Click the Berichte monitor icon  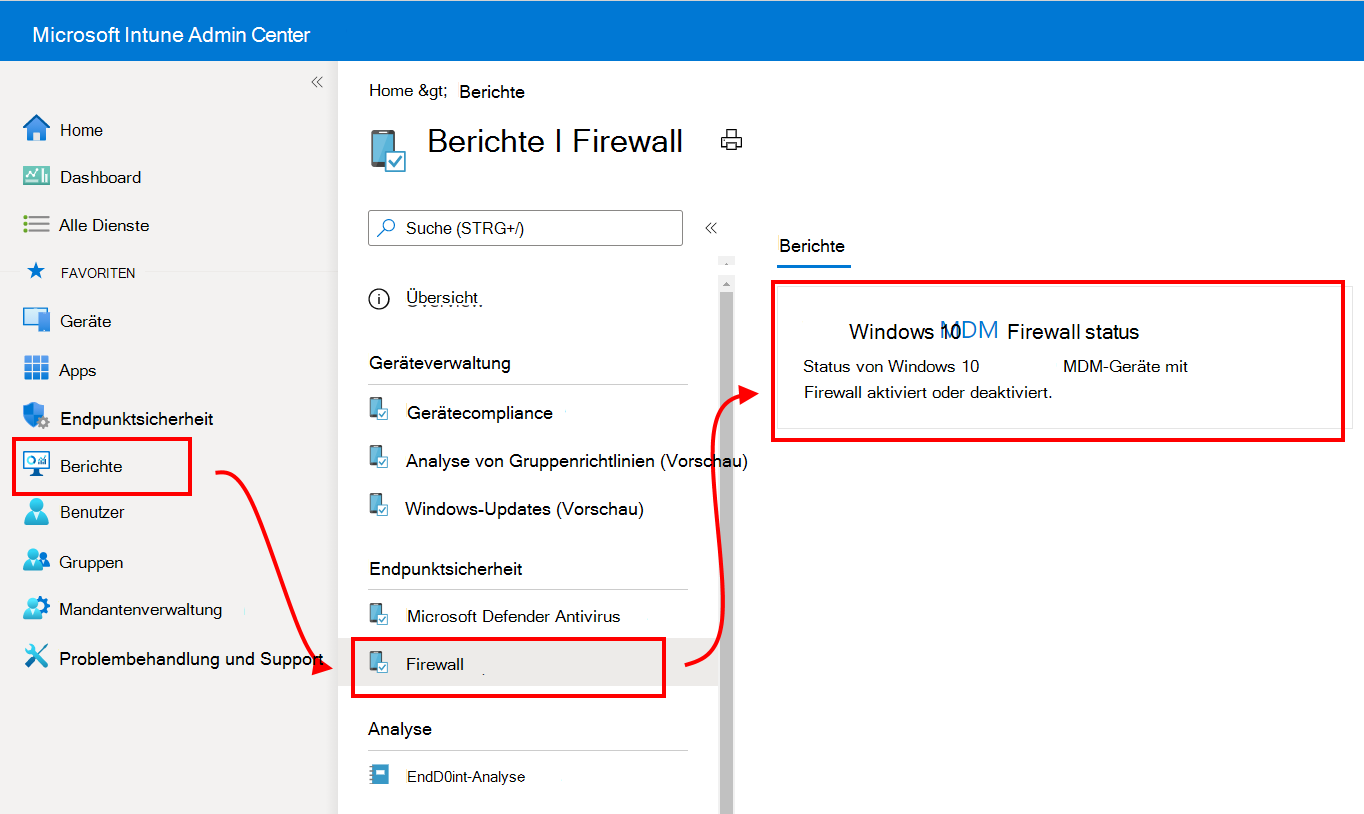36,464
